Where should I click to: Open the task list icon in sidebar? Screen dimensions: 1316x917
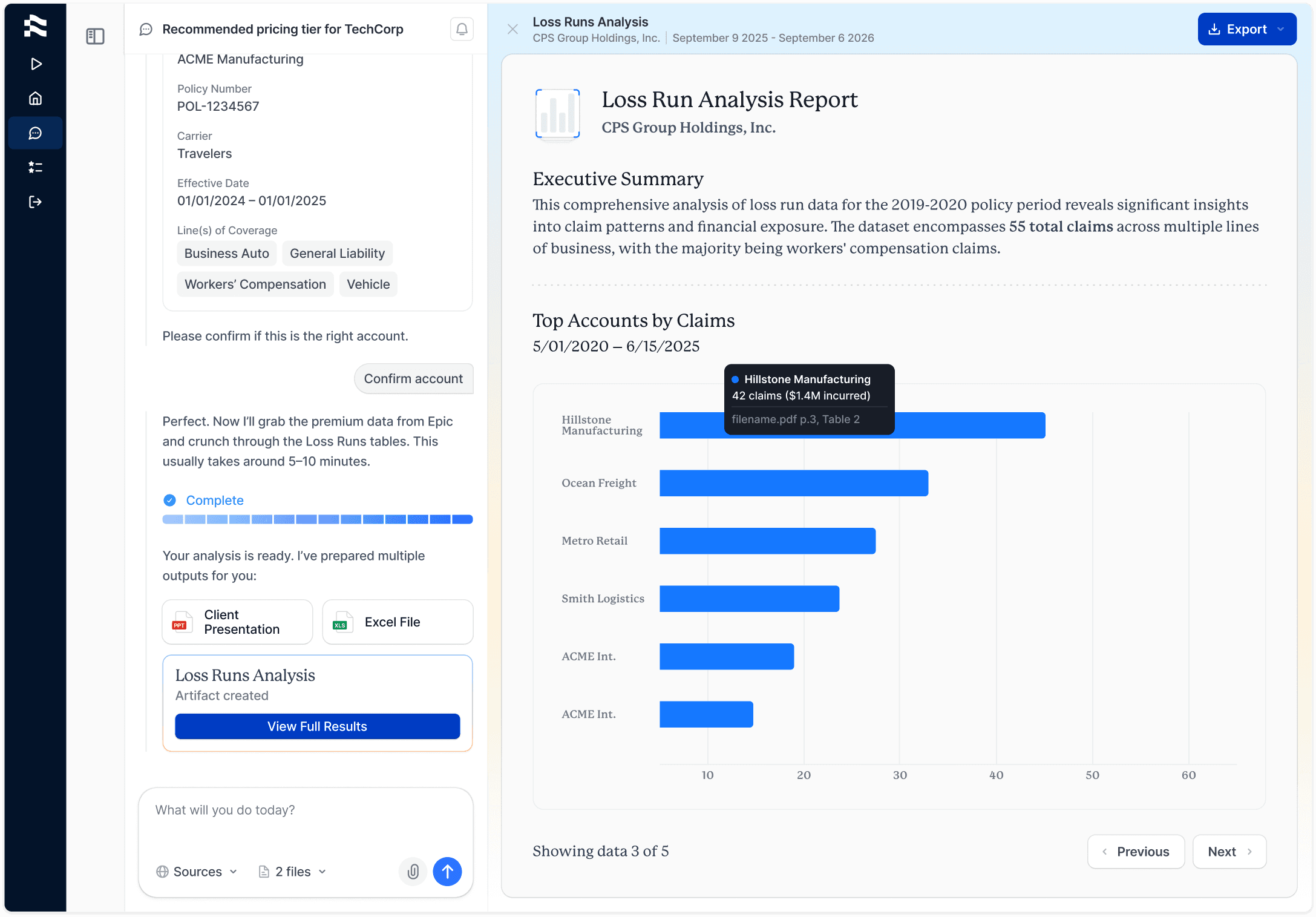pos(36,168)
